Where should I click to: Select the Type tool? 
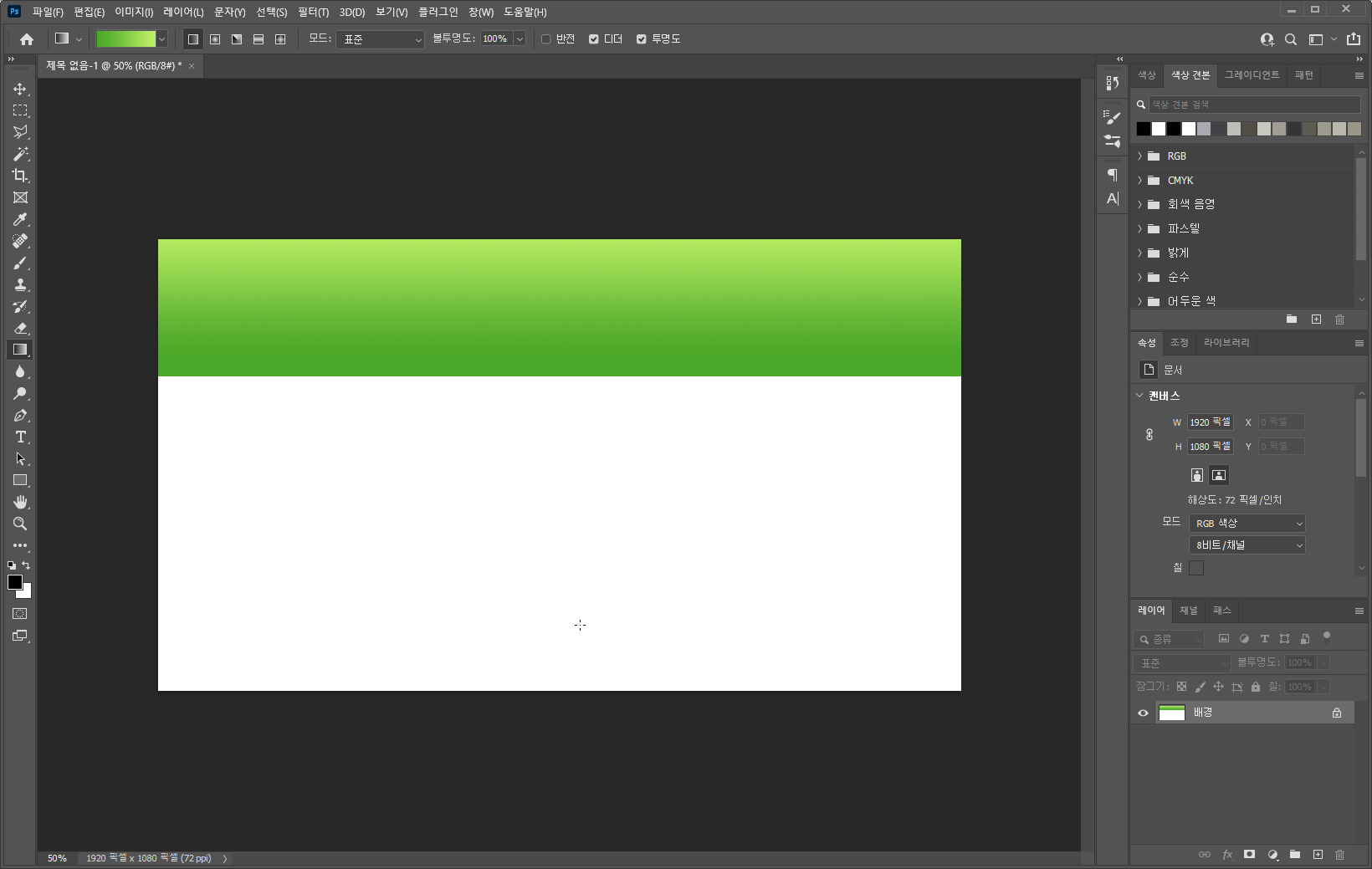pos(20,437)
